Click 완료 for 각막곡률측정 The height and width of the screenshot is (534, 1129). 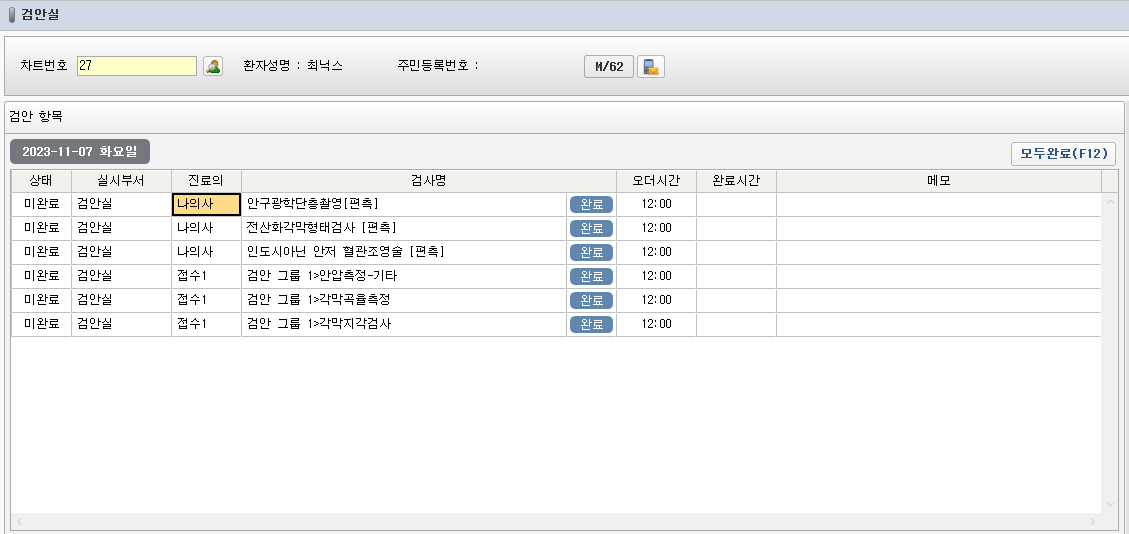[591, 300]
